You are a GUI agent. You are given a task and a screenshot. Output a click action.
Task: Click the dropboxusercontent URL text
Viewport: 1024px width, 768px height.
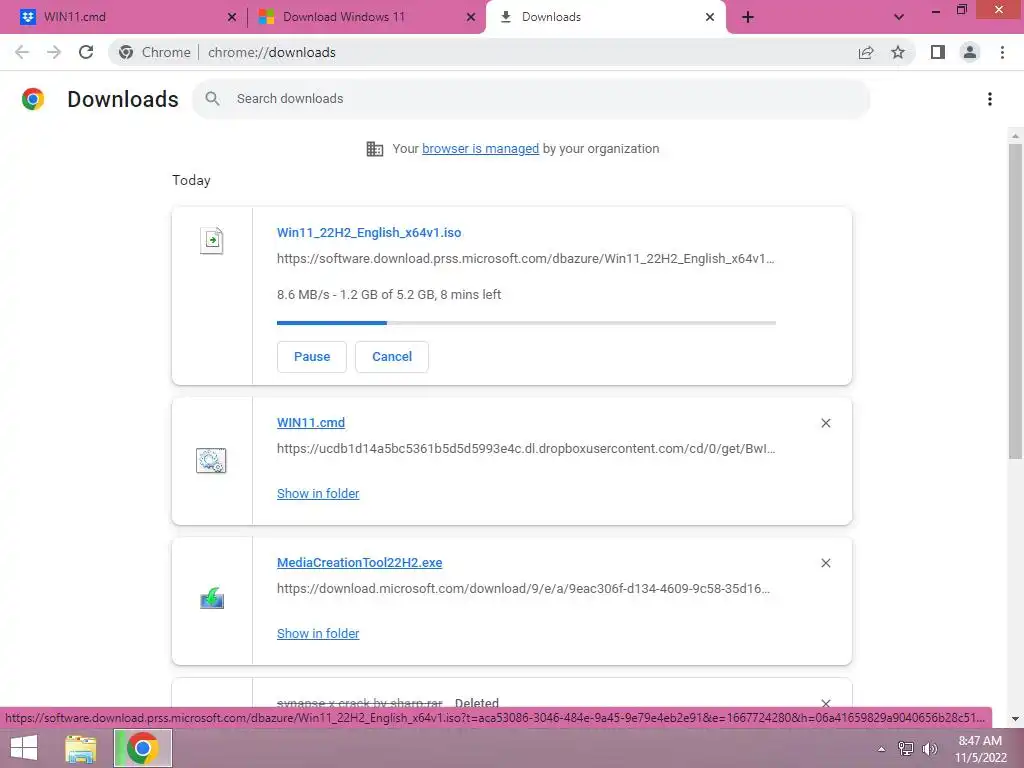[x=526, y=449]
